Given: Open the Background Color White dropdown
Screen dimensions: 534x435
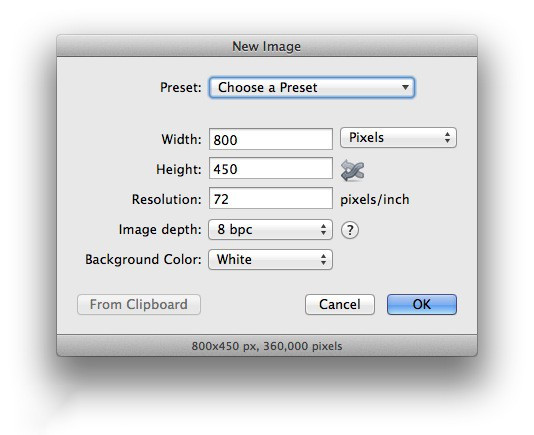Looking at the screenshot, I should 270,260.
